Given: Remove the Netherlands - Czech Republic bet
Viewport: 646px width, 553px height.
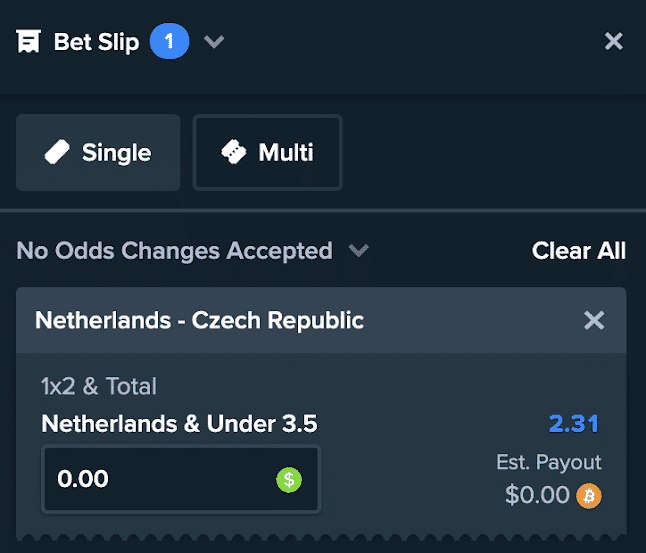Looking at the screenshot, I should pyautogui.click(x=594, y=320).
